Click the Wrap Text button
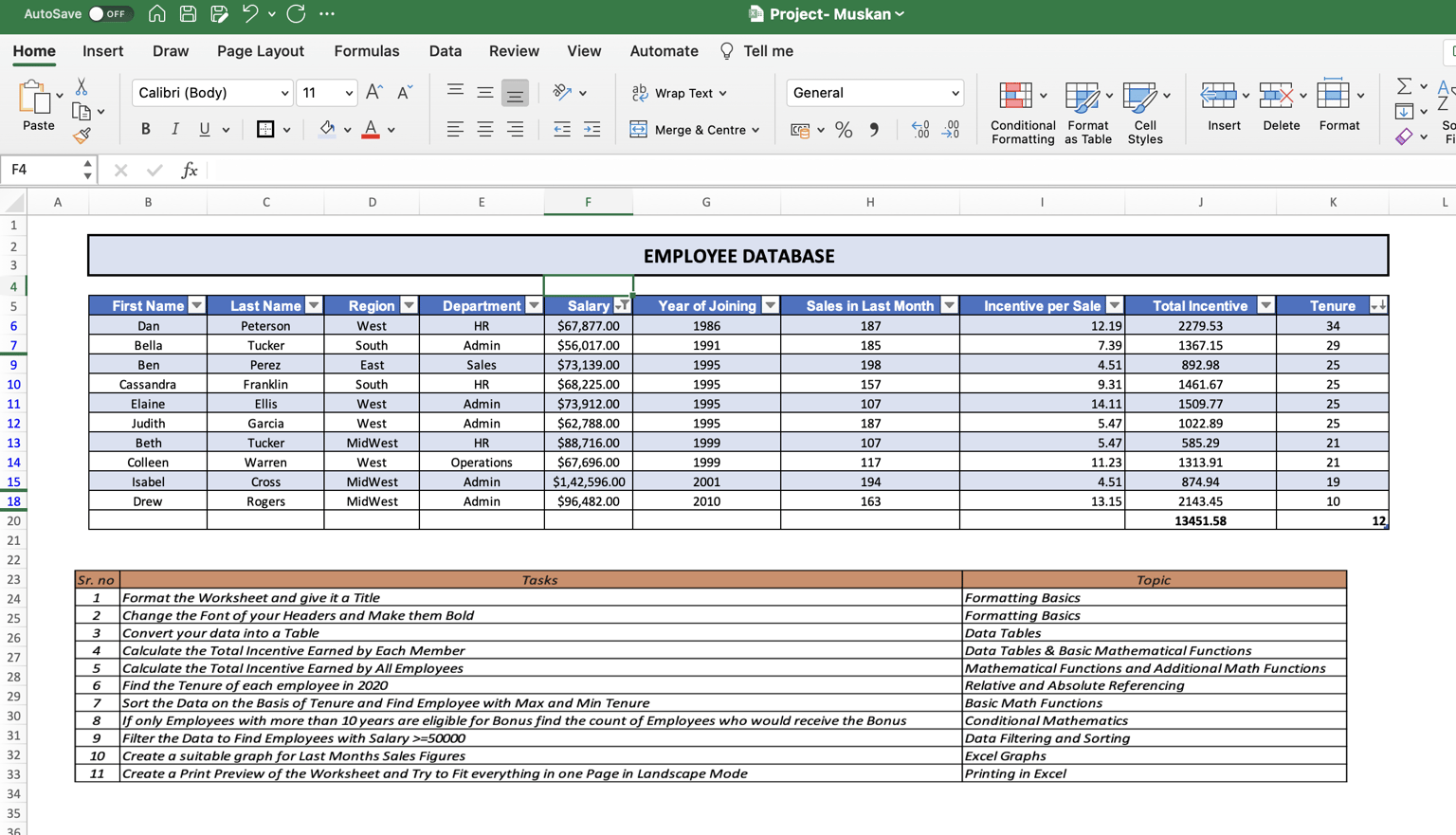 coord(679,93)
